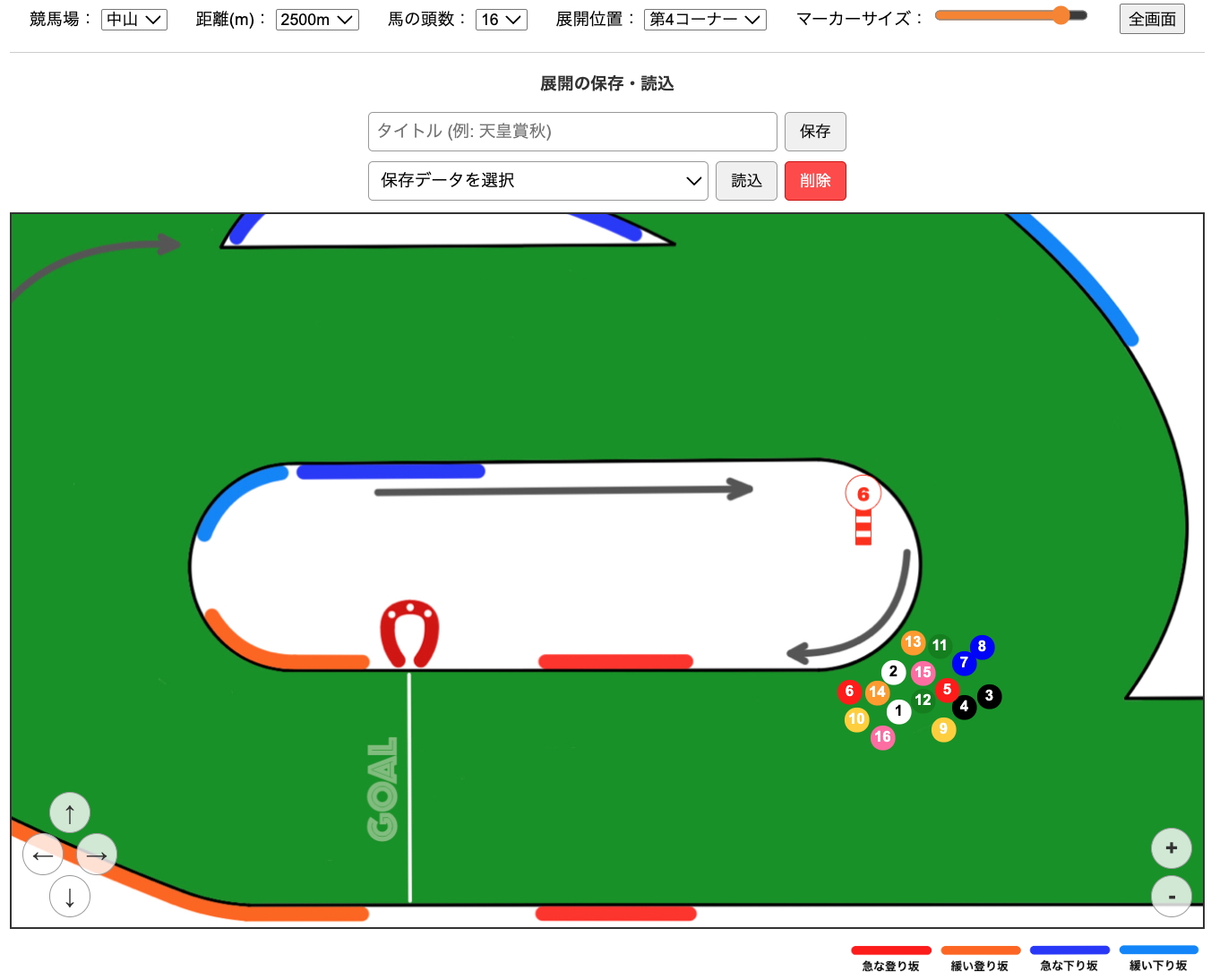Zoom in on the course map
The image size is (1211, 980).
tap(1171, 847)
